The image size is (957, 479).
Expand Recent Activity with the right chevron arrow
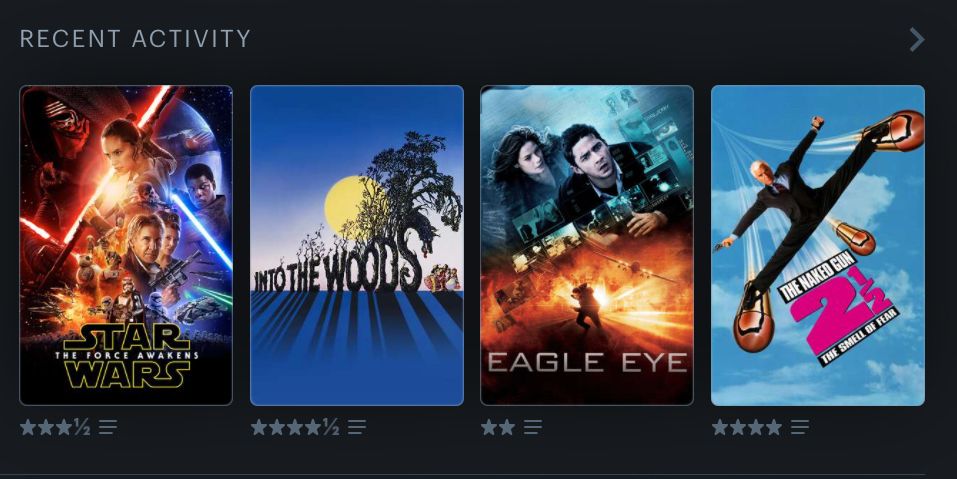917,40
